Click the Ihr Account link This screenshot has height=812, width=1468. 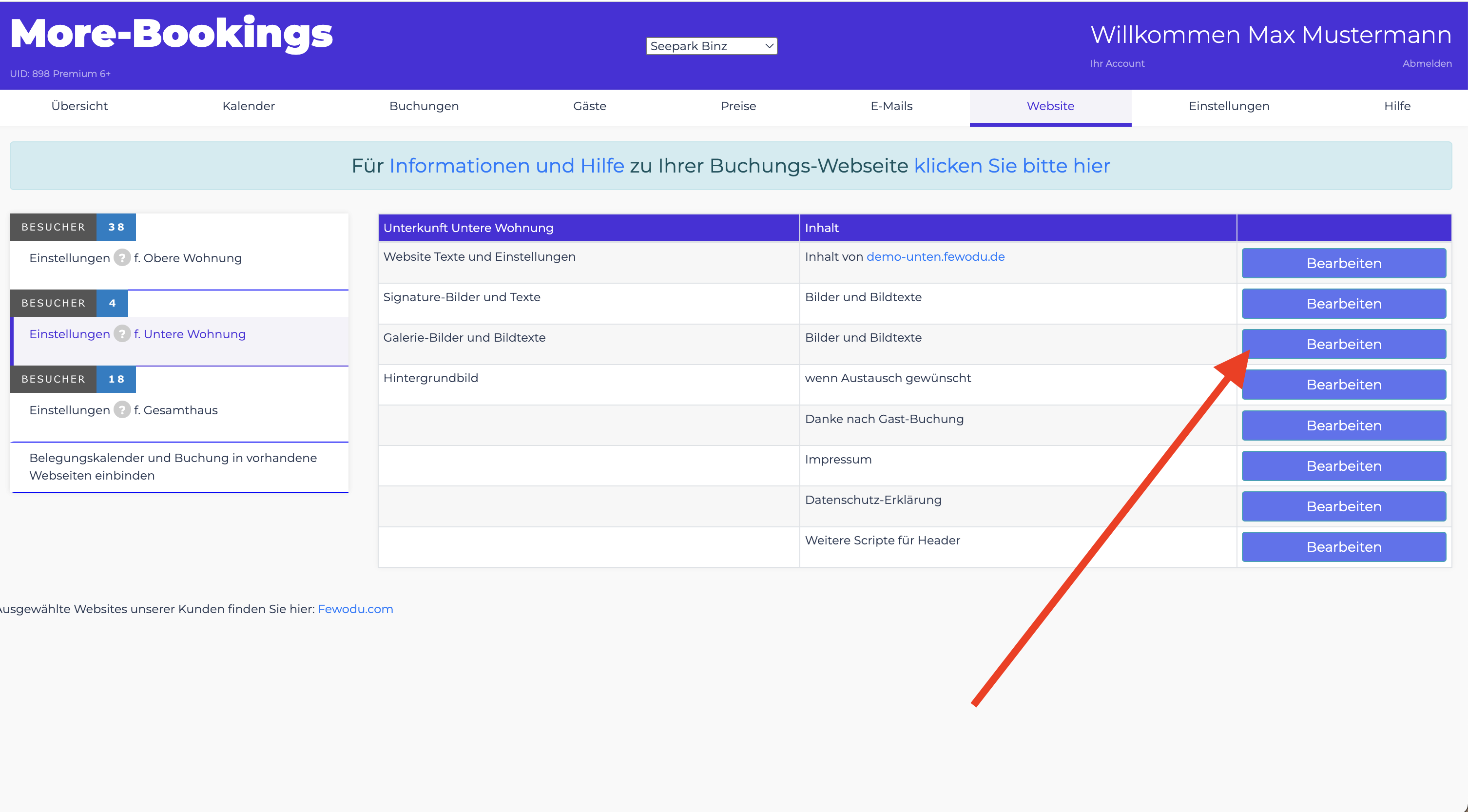[x=1117, y=63]
